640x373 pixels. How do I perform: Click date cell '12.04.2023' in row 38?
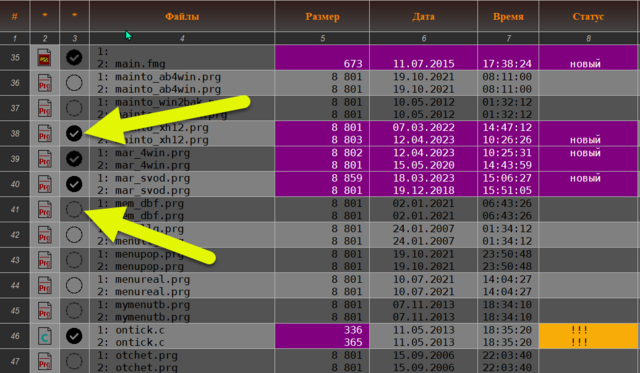(x=423, y=140)
